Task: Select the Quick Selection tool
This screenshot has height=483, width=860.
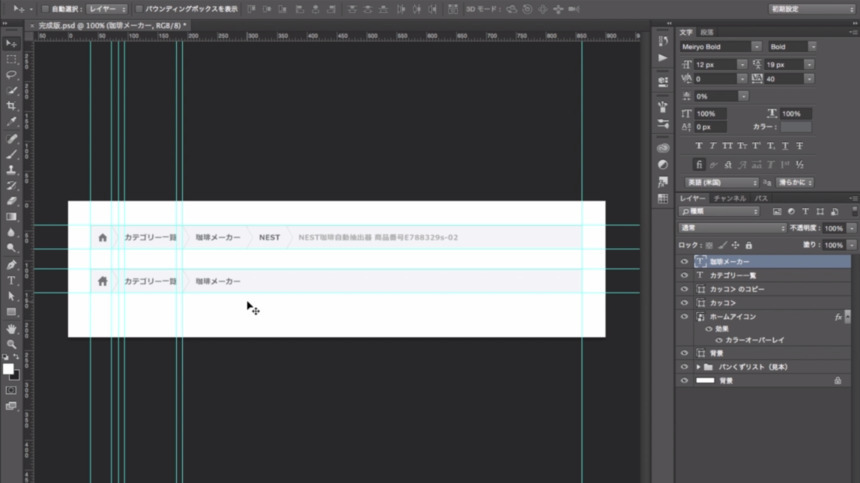Action: (11, 90)
